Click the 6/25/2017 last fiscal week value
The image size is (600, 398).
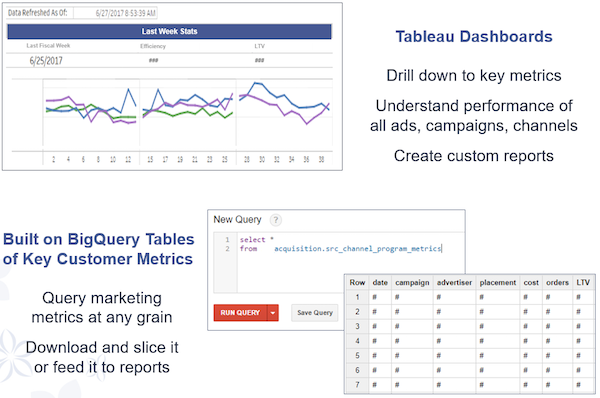click(x=46, y=60)
